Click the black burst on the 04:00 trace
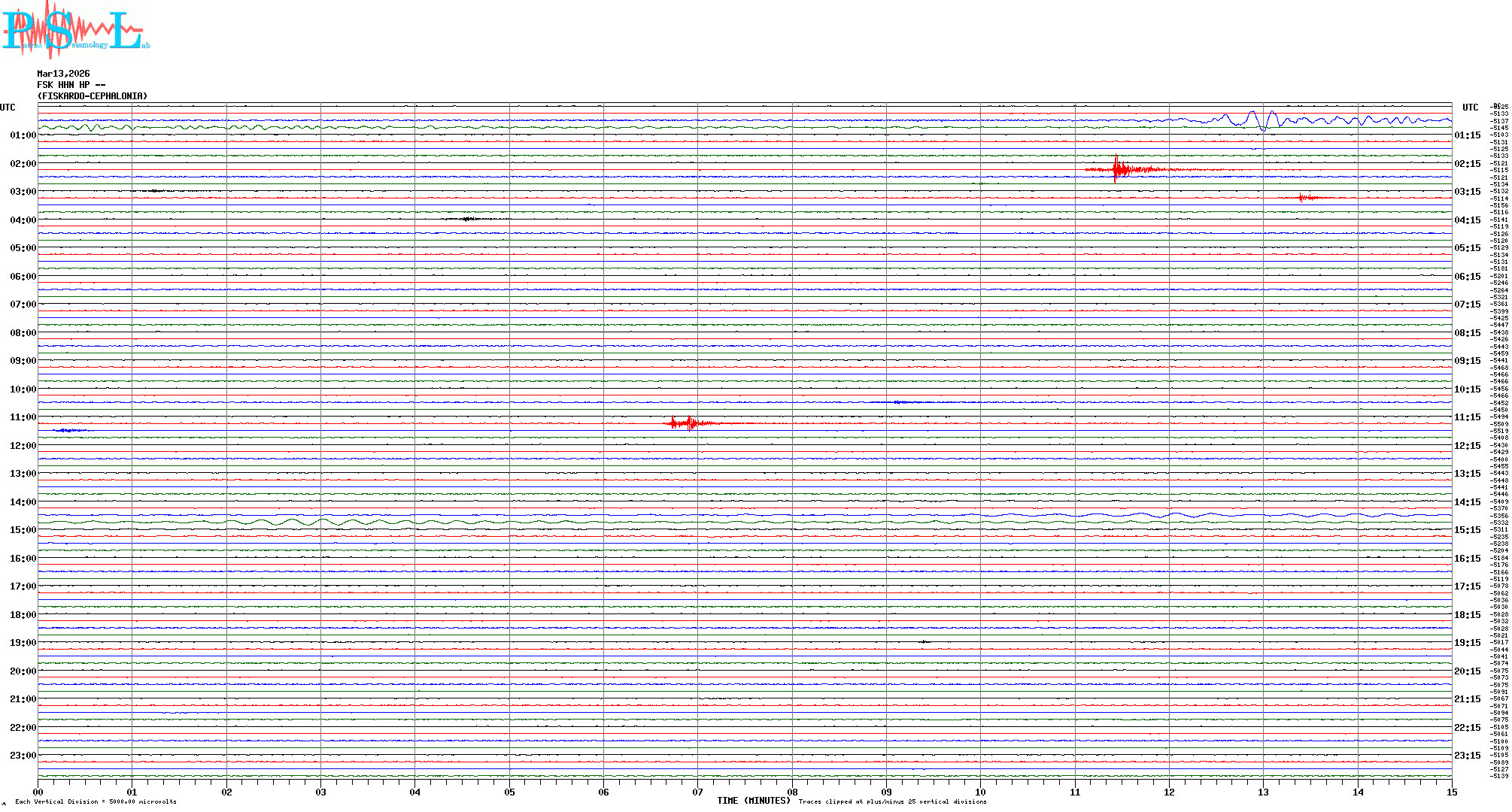The image size is (1512, 812). tap(468, 219)
